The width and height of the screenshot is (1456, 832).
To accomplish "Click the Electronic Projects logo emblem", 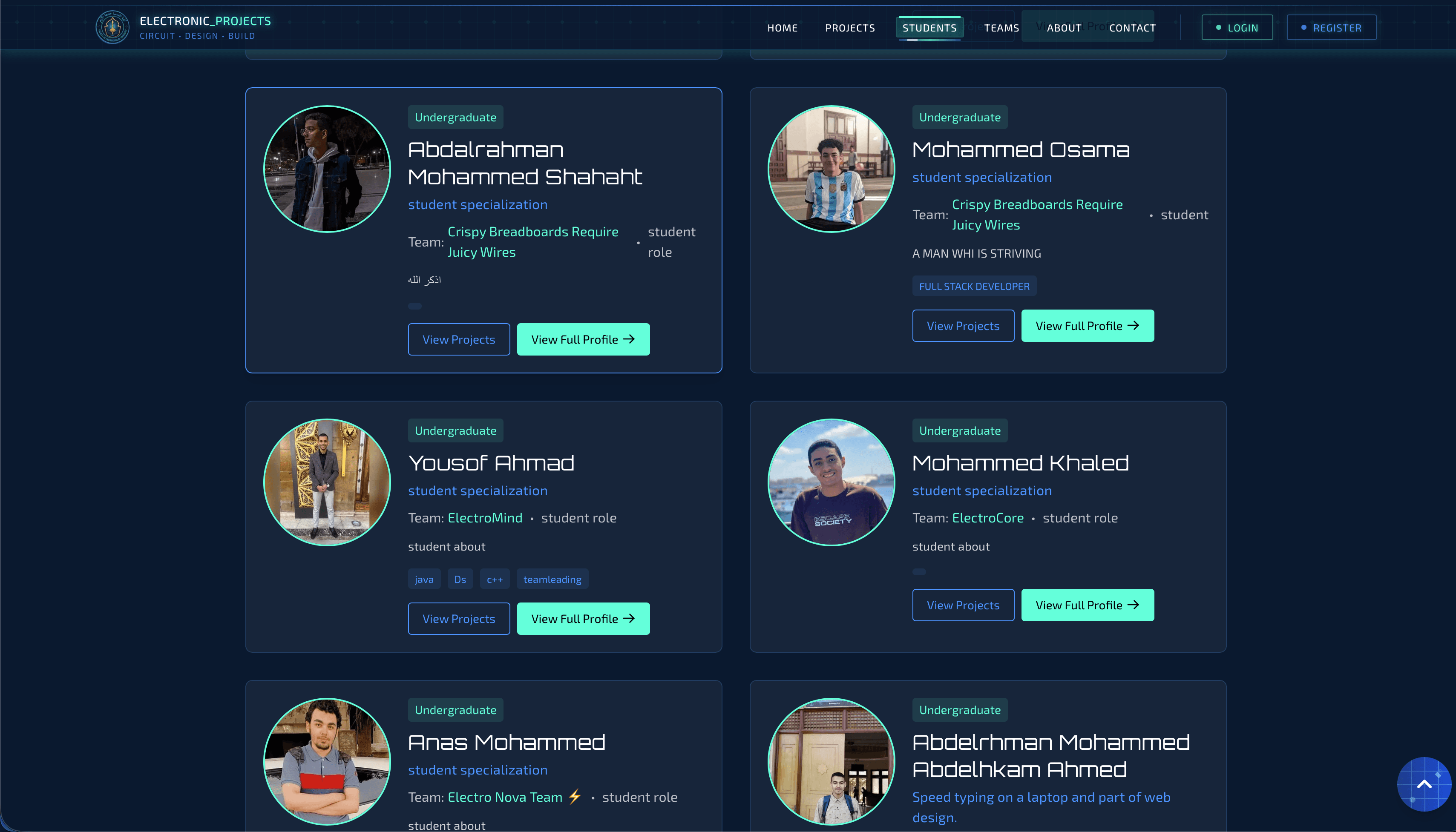I will coord(112,27).
